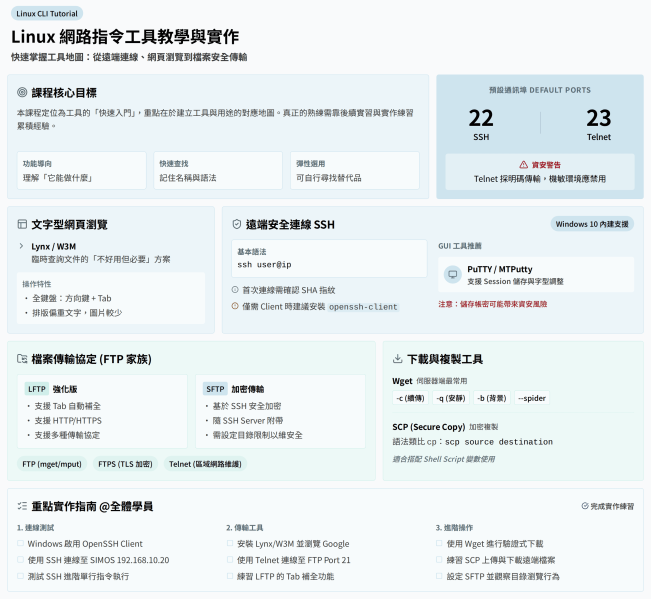Click the shield icon beside 遠端安全連線 SSH
The height and width of the screenshot is (599, 651).
236,224
